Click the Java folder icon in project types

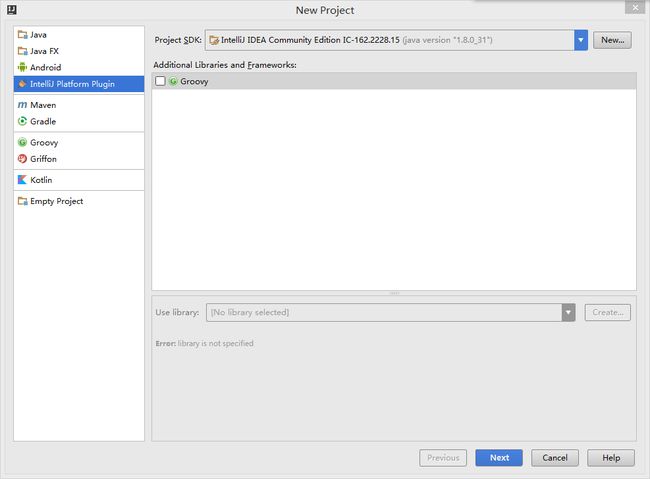22,34
